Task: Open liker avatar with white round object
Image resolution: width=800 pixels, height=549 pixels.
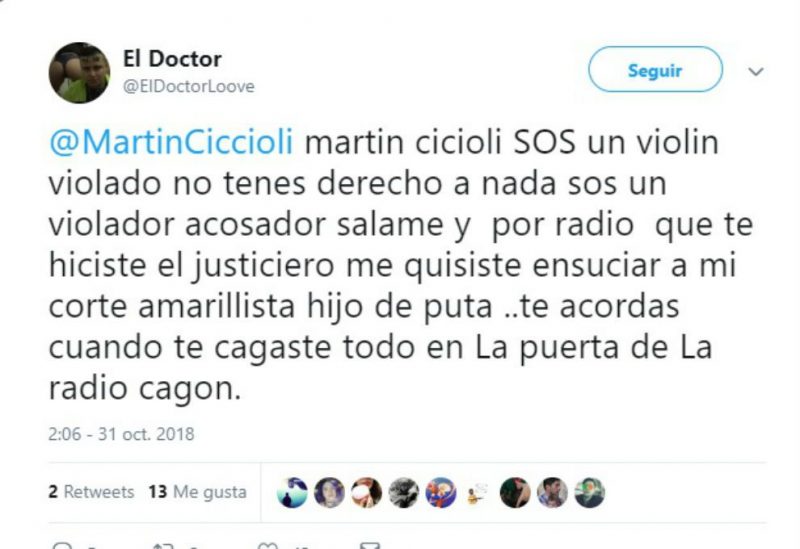Action: point(366,493)
